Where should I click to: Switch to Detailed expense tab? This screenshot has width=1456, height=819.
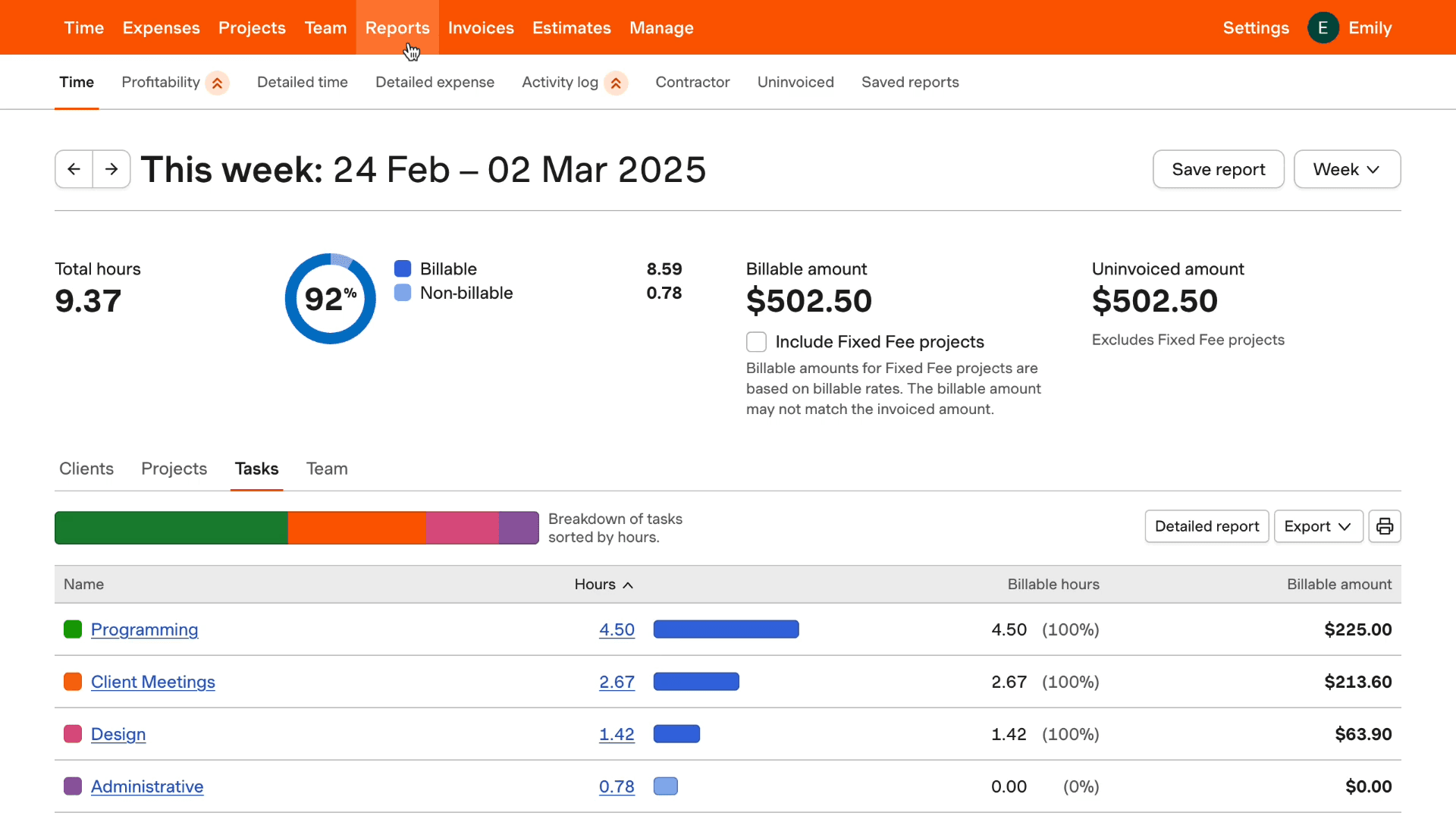pos(435,82)
